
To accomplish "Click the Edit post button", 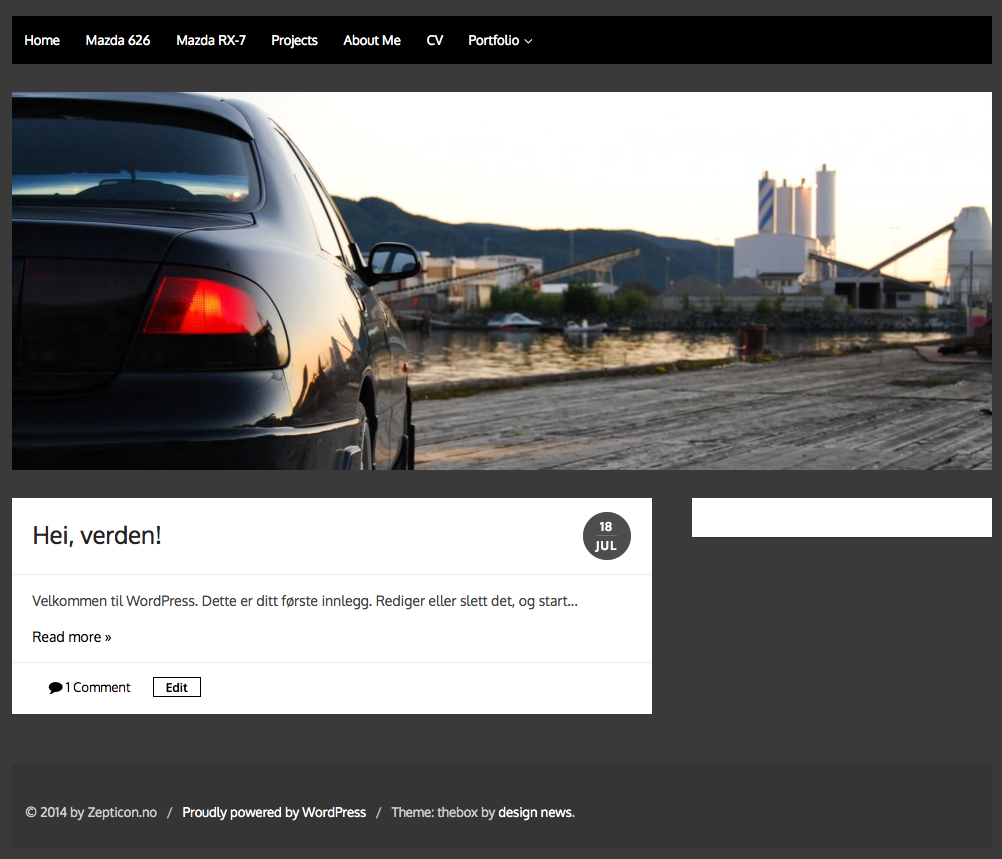I will 177,687.
